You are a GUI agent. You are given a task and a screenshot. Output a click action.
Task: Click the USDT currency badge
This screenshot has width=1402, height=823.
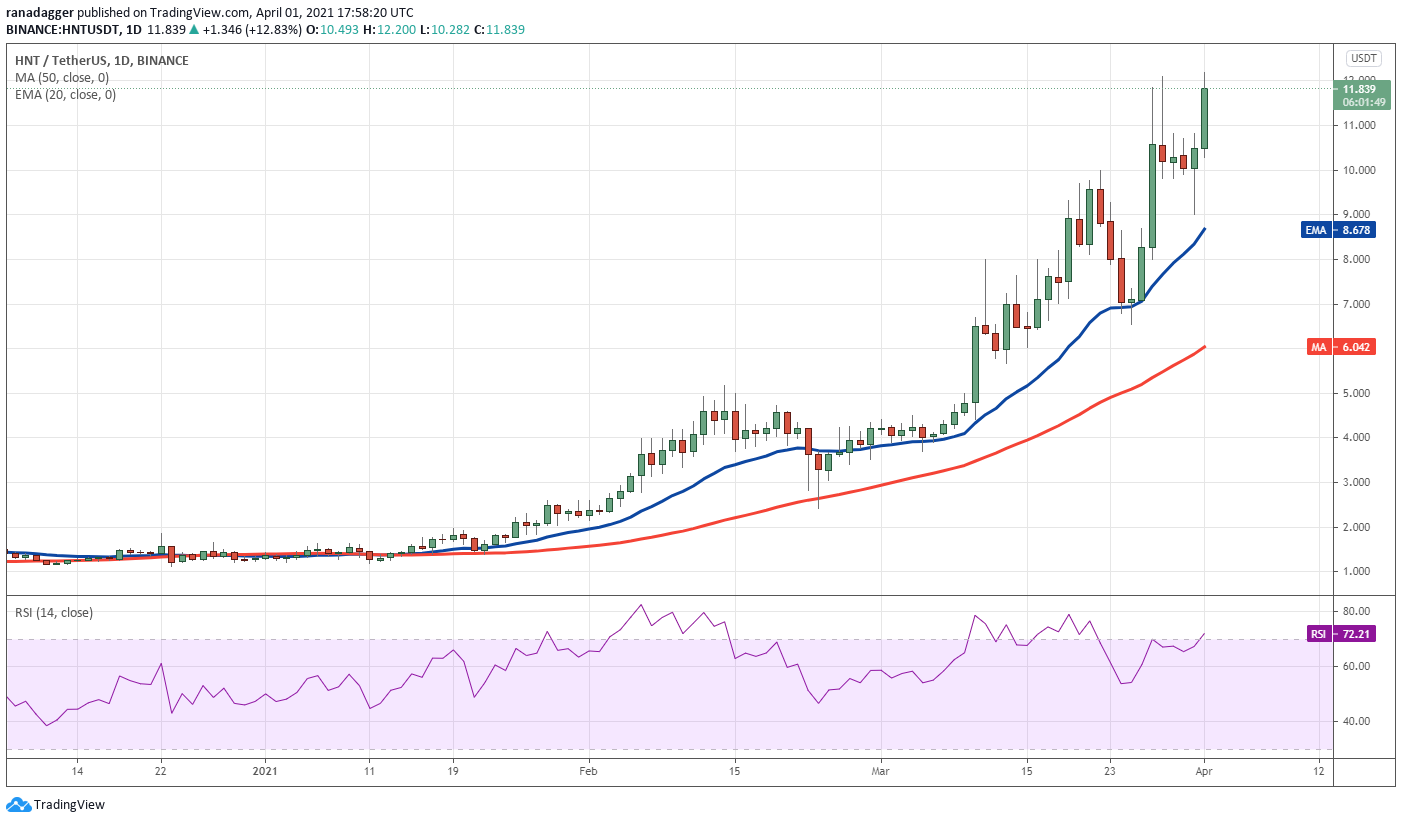1363,58
